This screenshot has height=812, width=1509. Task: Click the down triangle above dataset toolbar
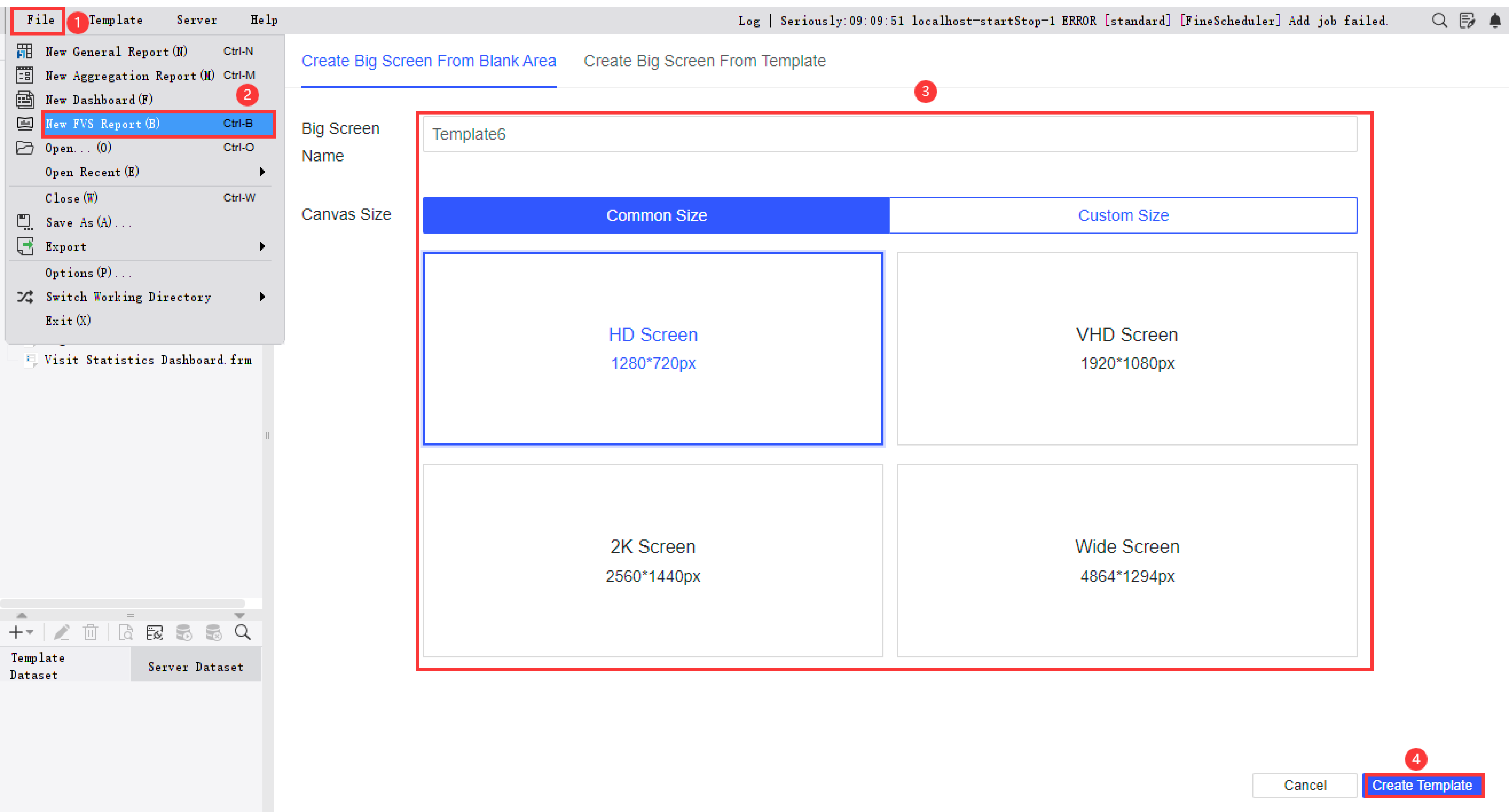tap(239, 615)
